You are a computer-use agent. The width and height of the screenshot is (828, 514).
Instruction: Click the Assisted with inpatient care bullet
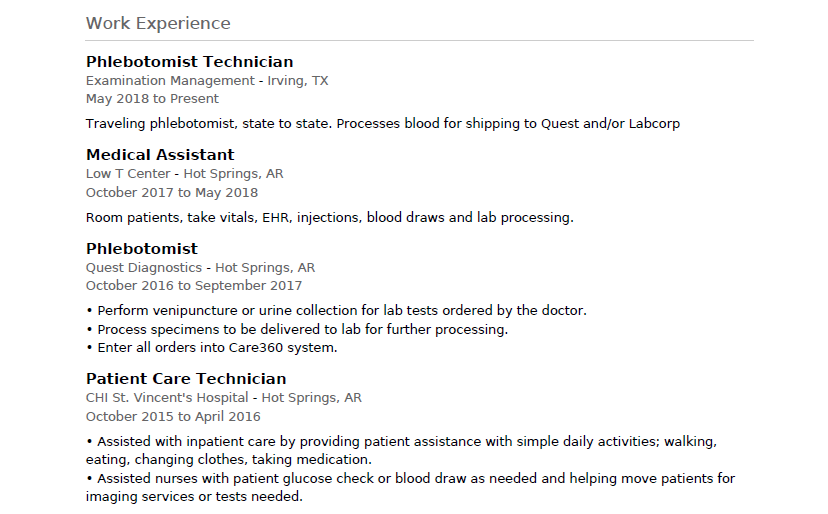[x=401, y=451]
